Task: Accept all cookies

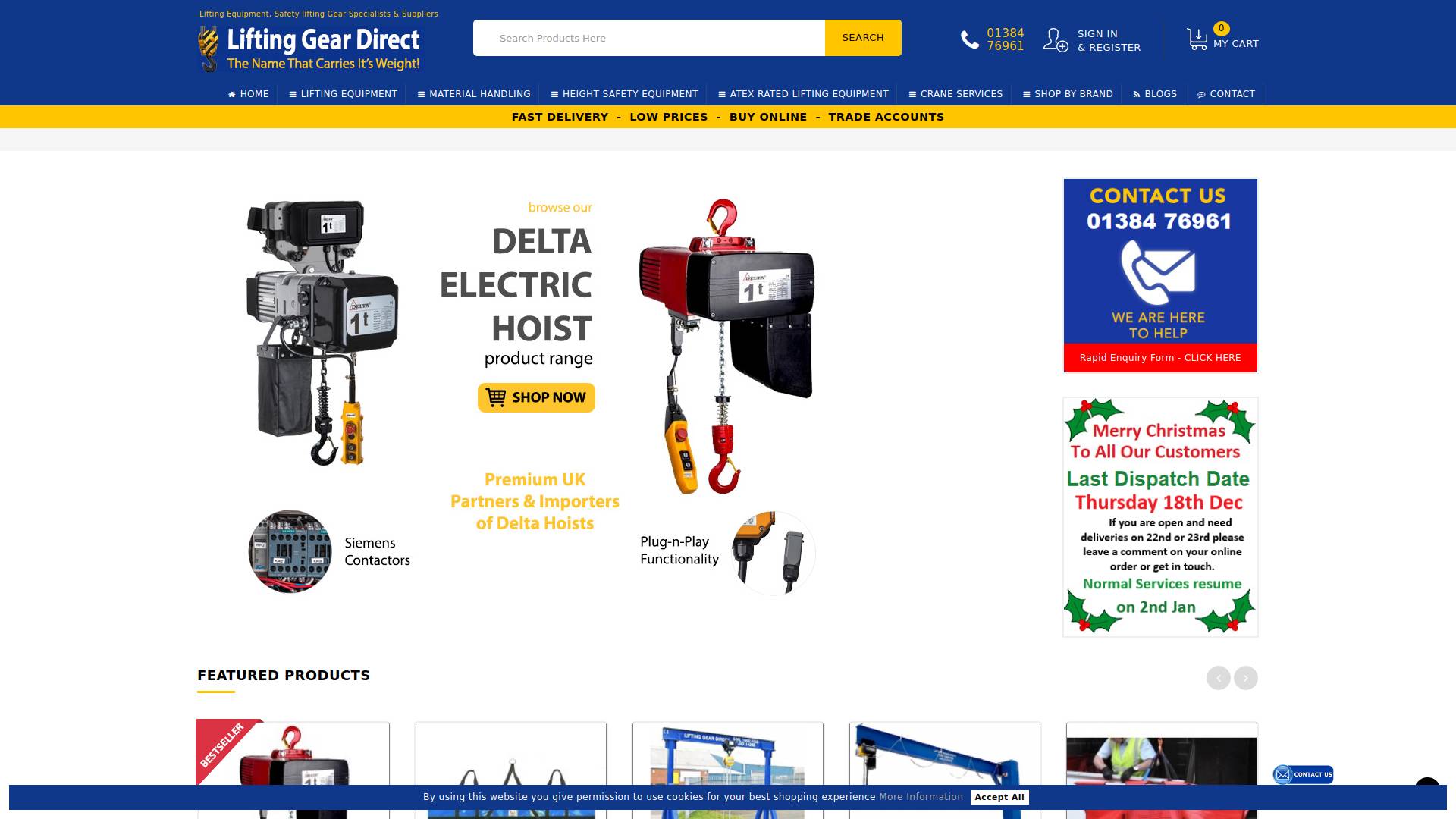Action: [x=1000, y=797]
